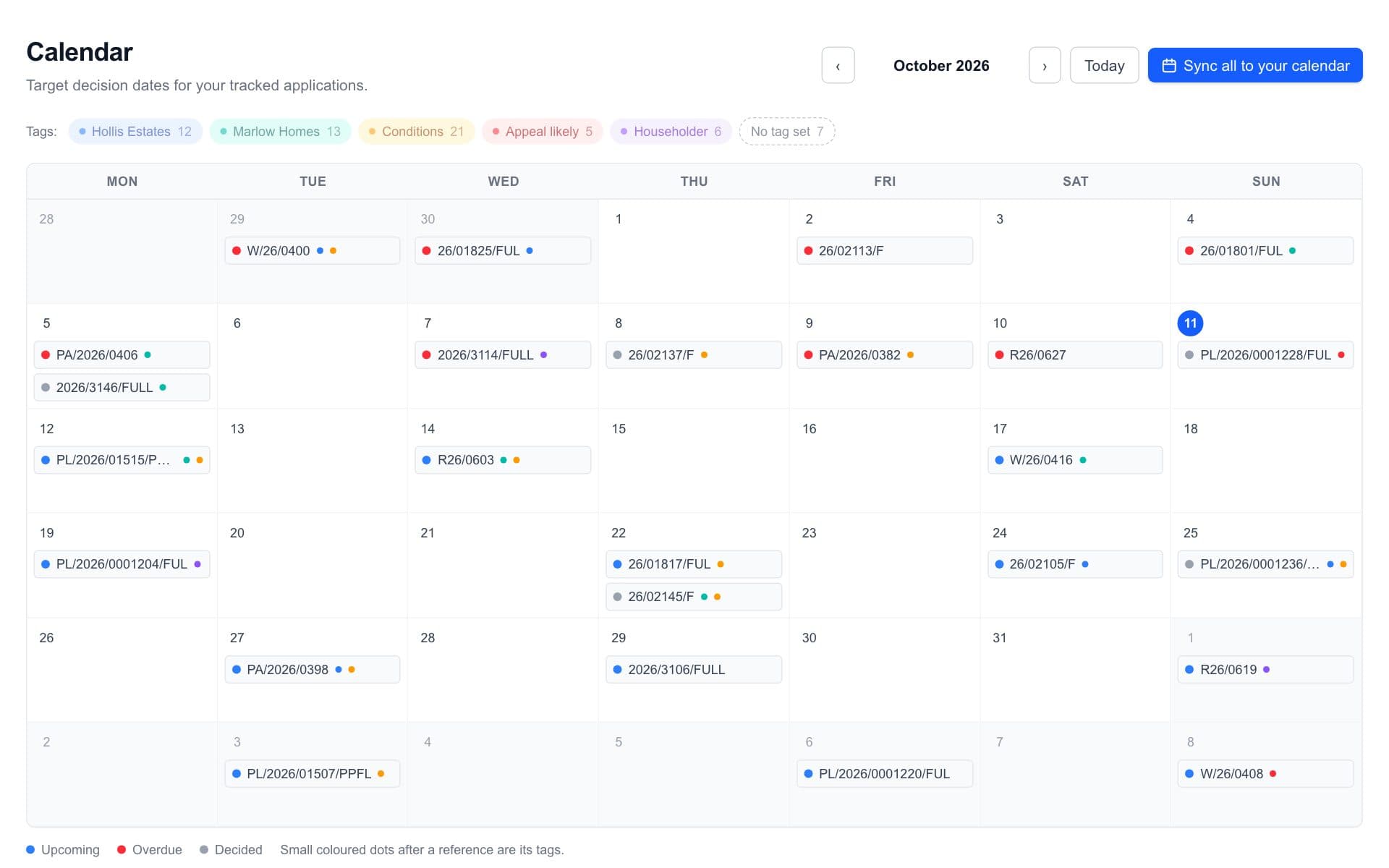Filter by Marlow Homes tag
Image resolution: width=1389 pixels, height=868 pixels.
coord(280,132)
